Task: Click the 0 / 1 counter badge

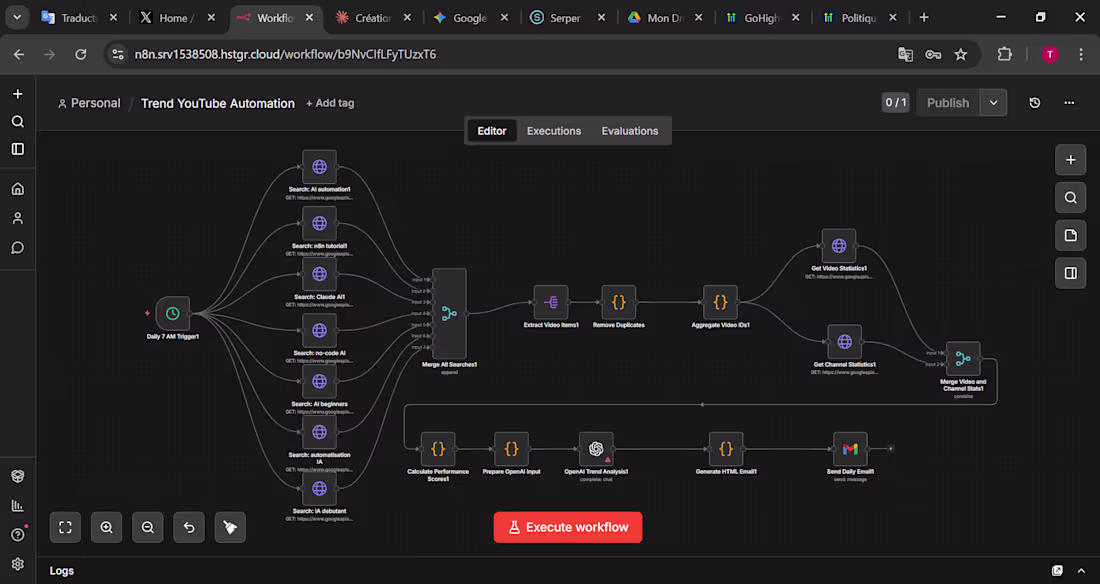Action: tap(895, 102)
